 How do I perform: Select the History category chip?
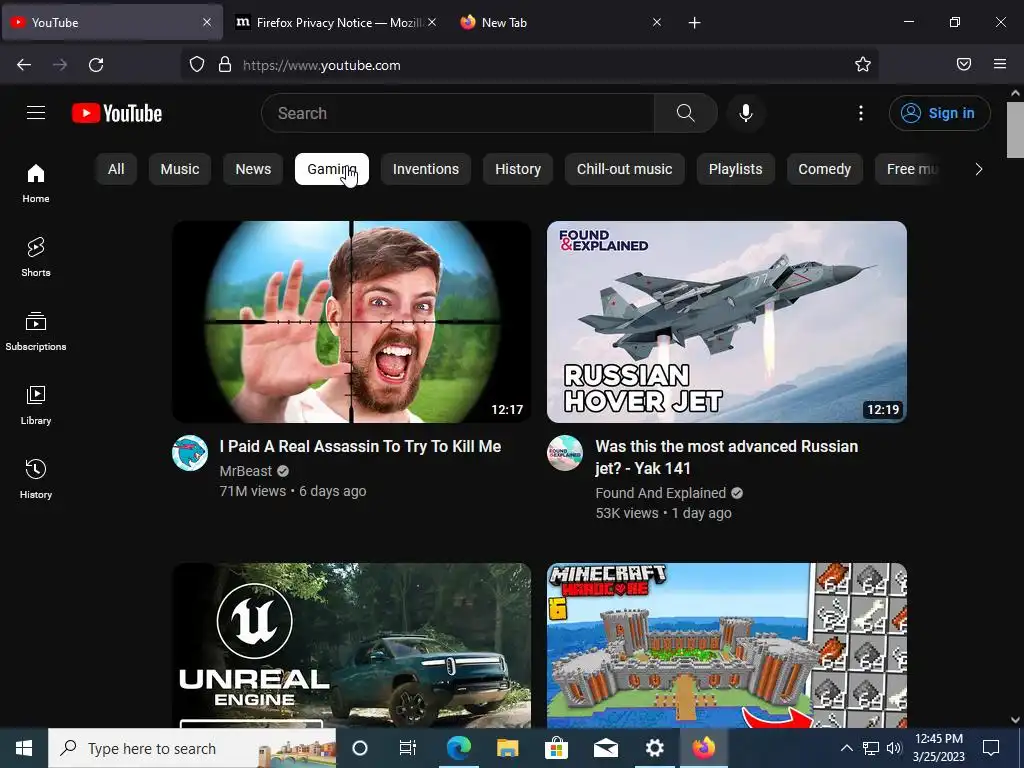518,169
